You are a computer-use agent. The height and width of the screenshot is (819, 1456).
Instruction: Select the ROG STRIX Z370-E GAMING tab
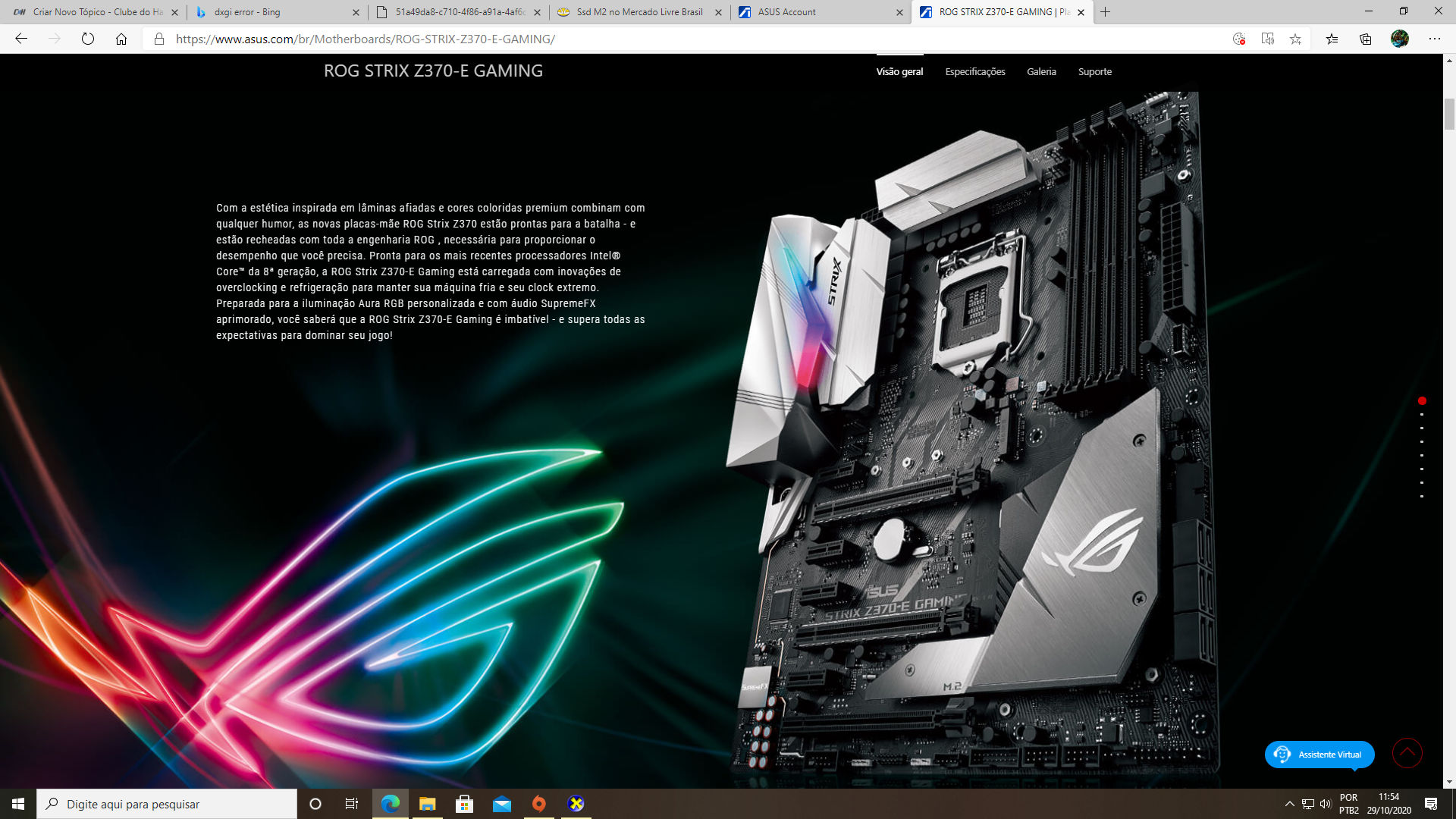pos(1002,12)
